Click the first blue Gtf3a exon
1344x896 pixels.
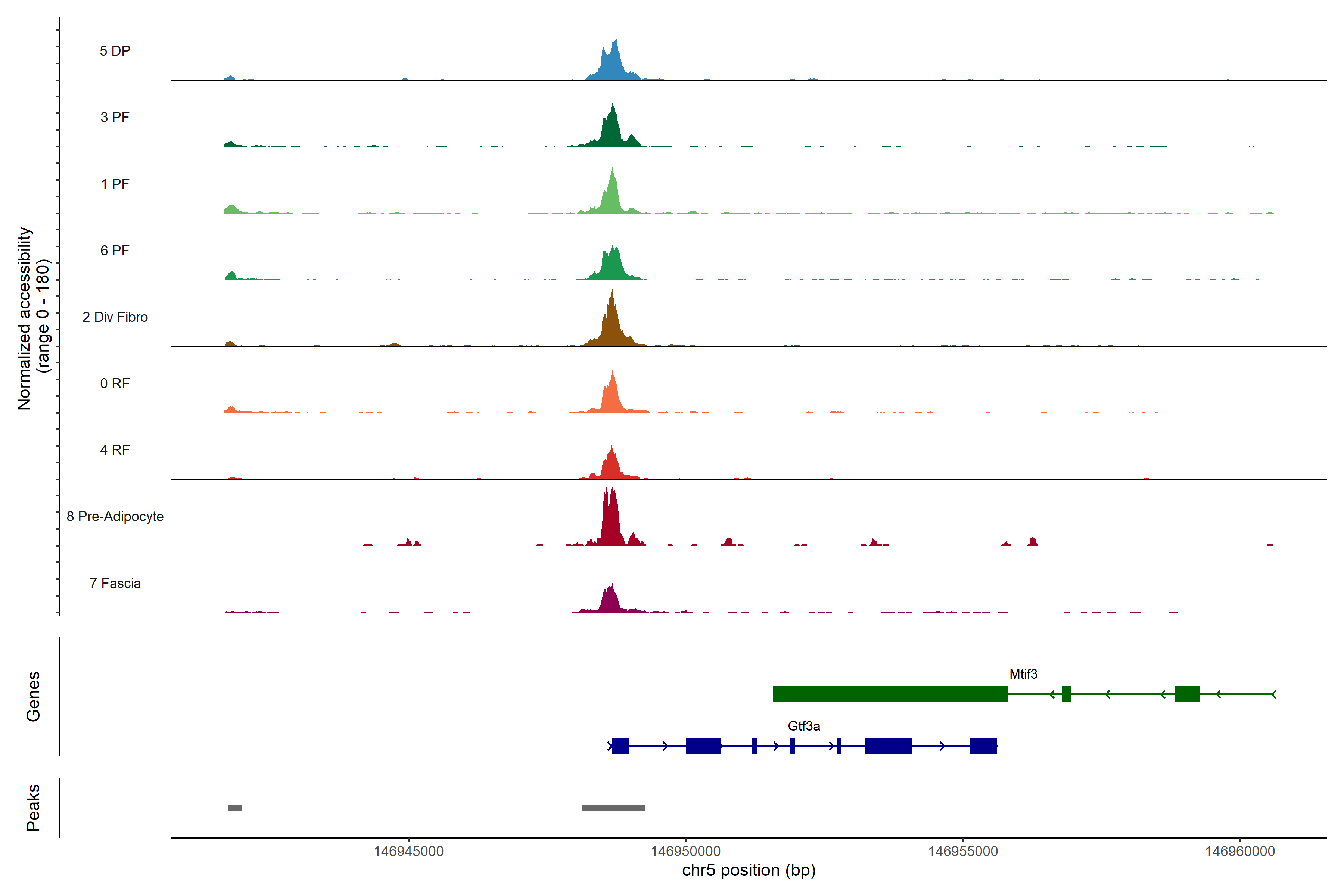click(620, 746)
